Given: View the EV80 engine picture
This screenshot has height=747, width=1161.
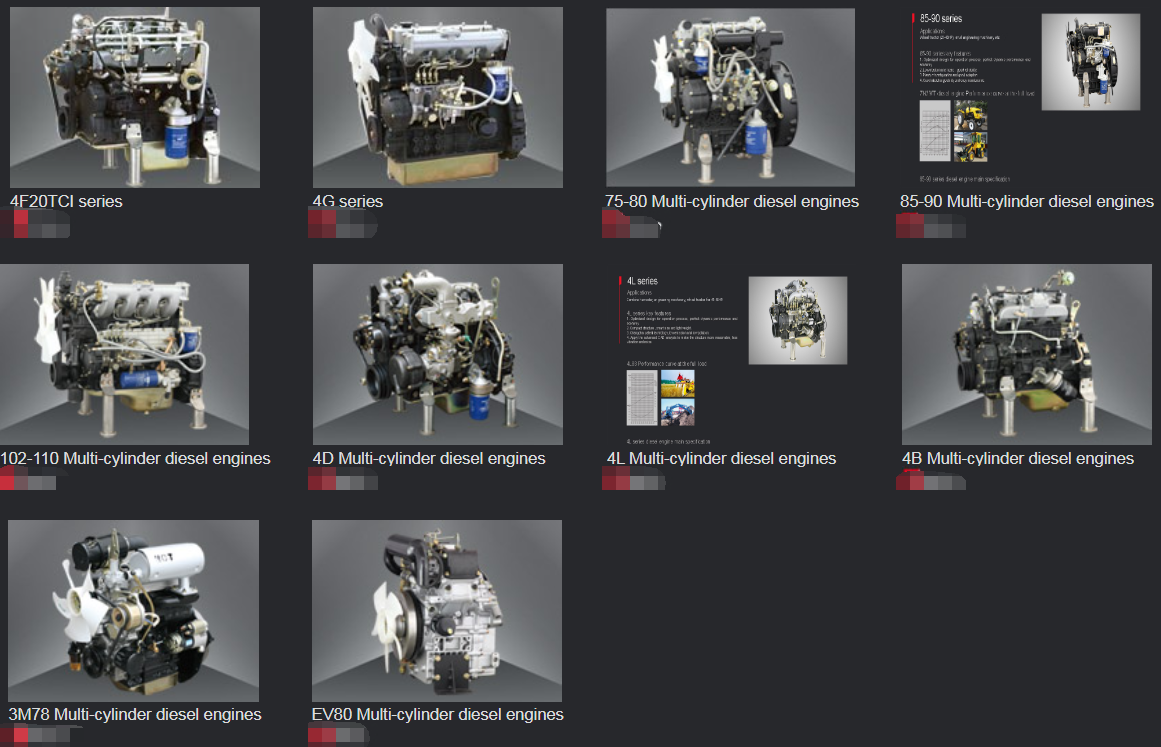Looking at the screenshot, I should coord(437,610).
